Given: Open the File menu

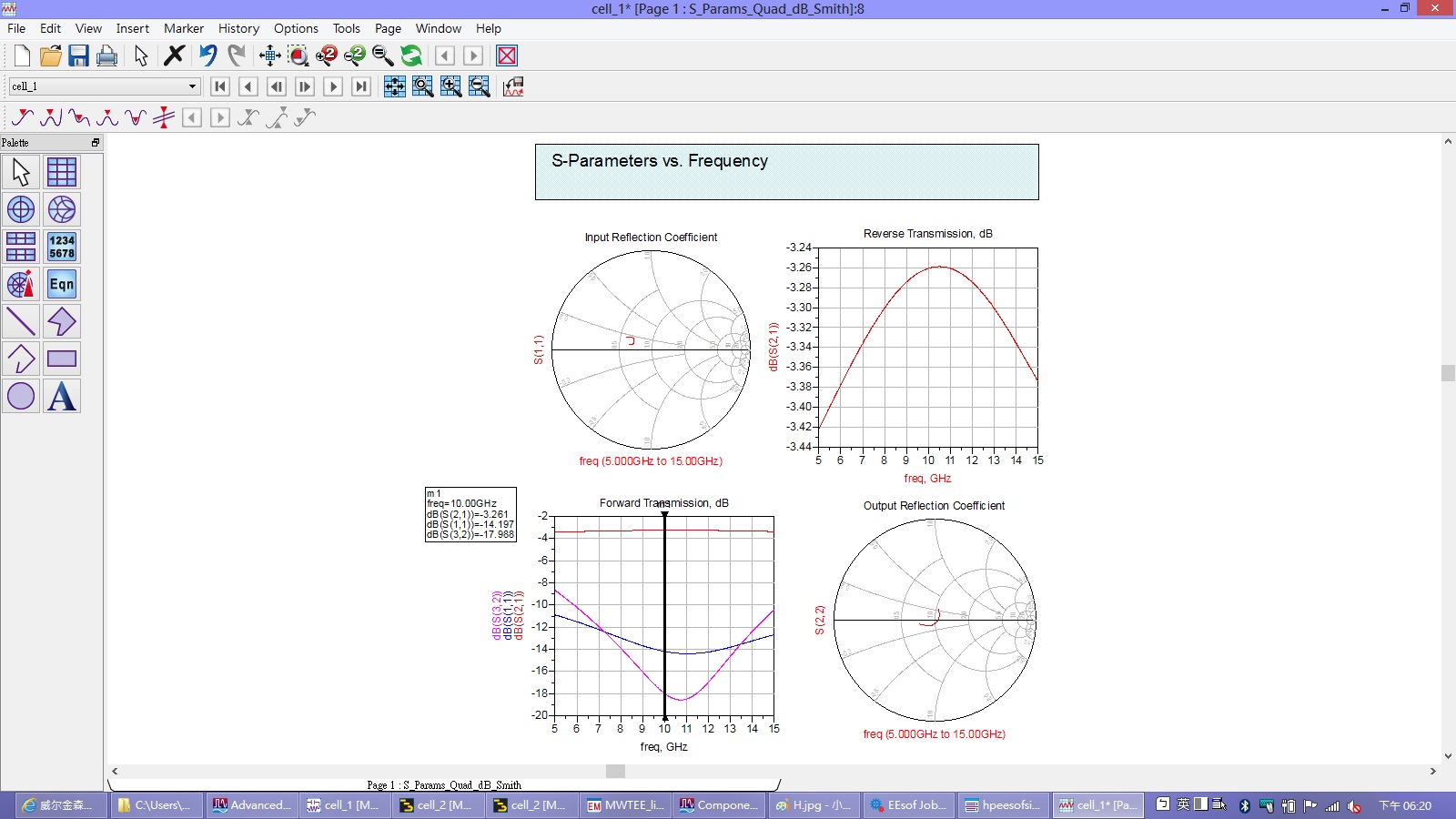Looking at the screenshot, I should [x=16, y=28].
